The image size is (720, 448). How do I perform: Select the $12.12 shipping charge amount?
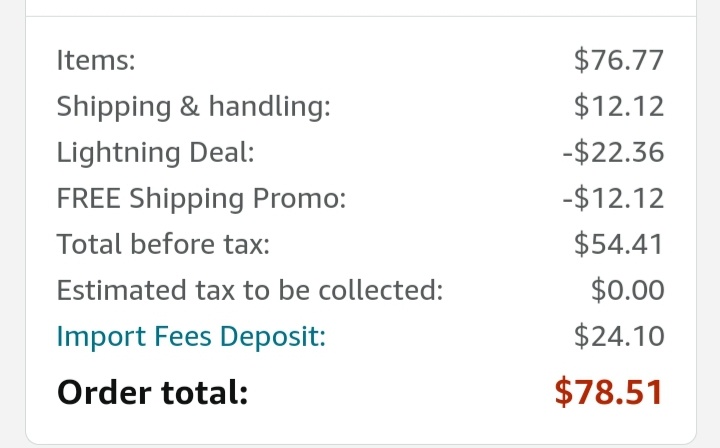click(619, 107)
